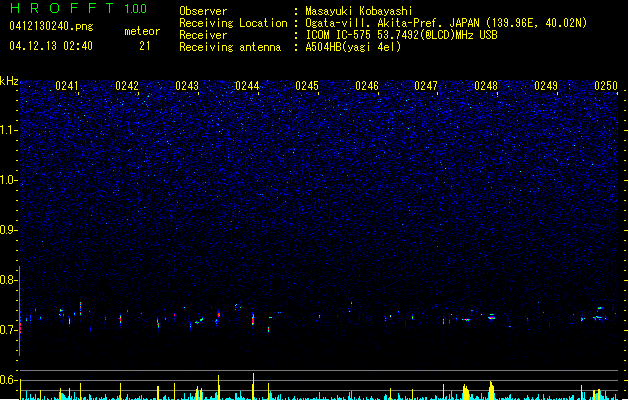Image resolution: width=629 pixels, height=400 pixels.
Task: Click the 0.8 kHz axis label
Action: pyautogui.click(x=9, y=280)
